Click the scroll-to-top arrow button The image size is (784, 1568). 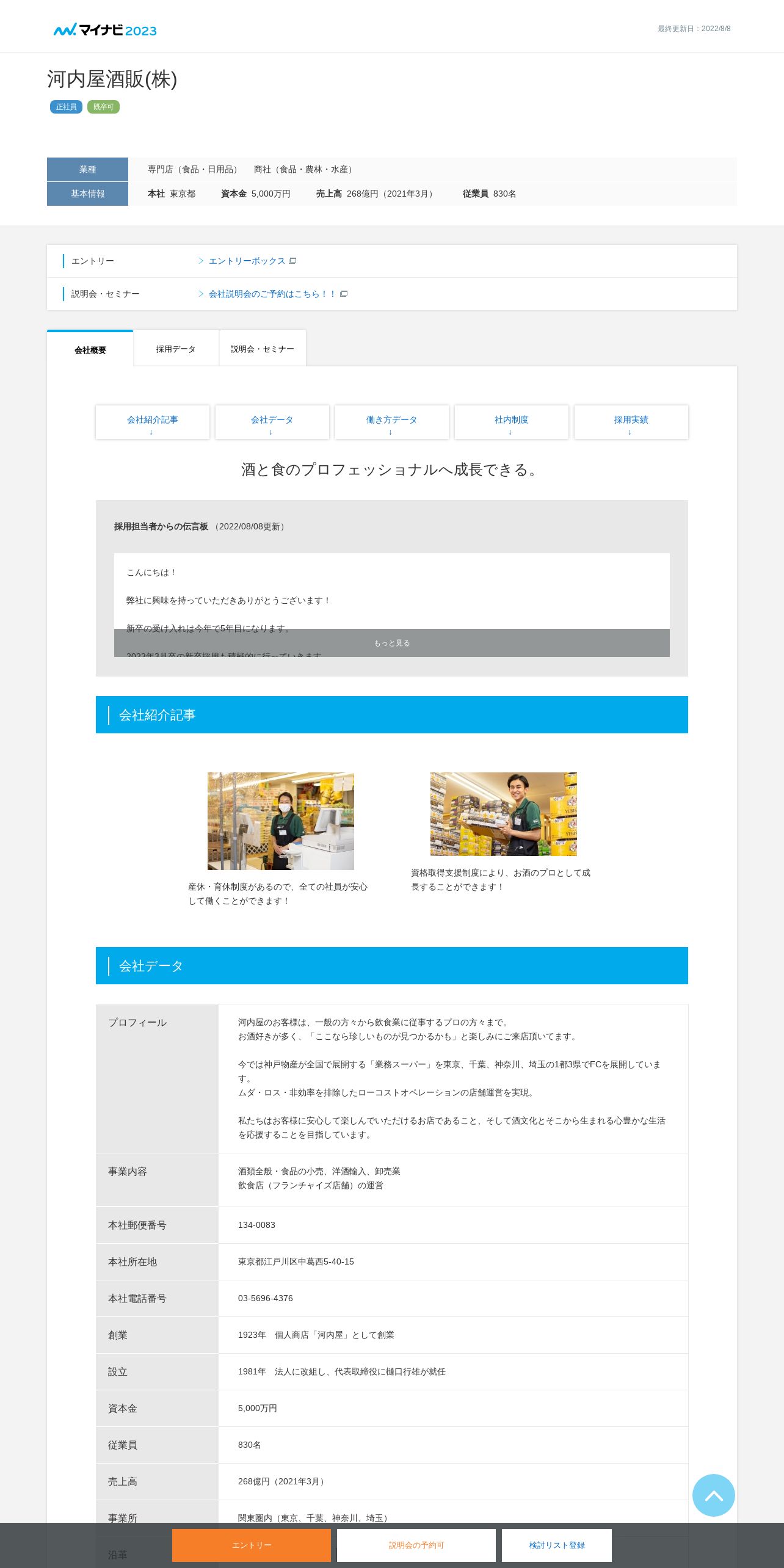(x=713, y=1495)
